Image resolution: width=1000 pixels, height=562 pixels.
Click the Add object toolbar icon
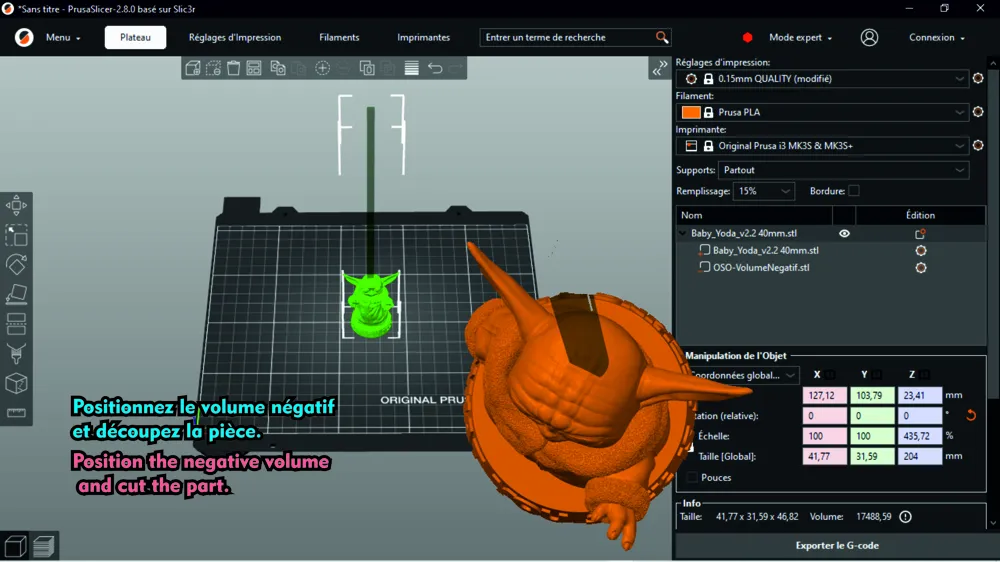193,68
